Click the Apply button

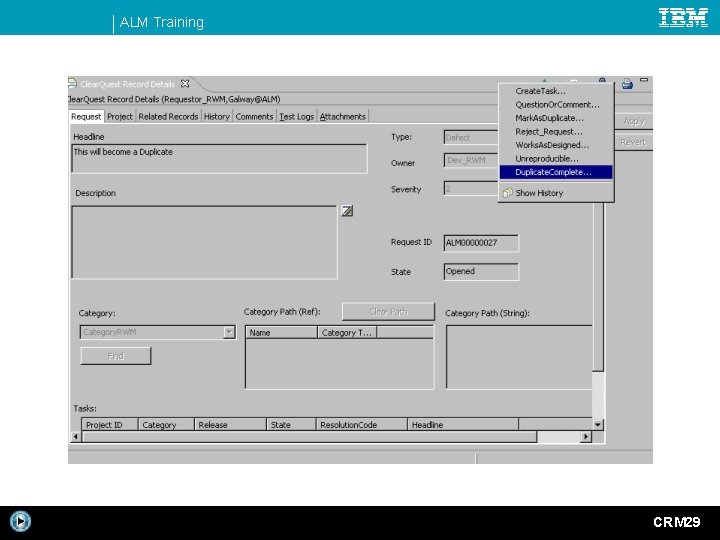click(x=634, y=121)
